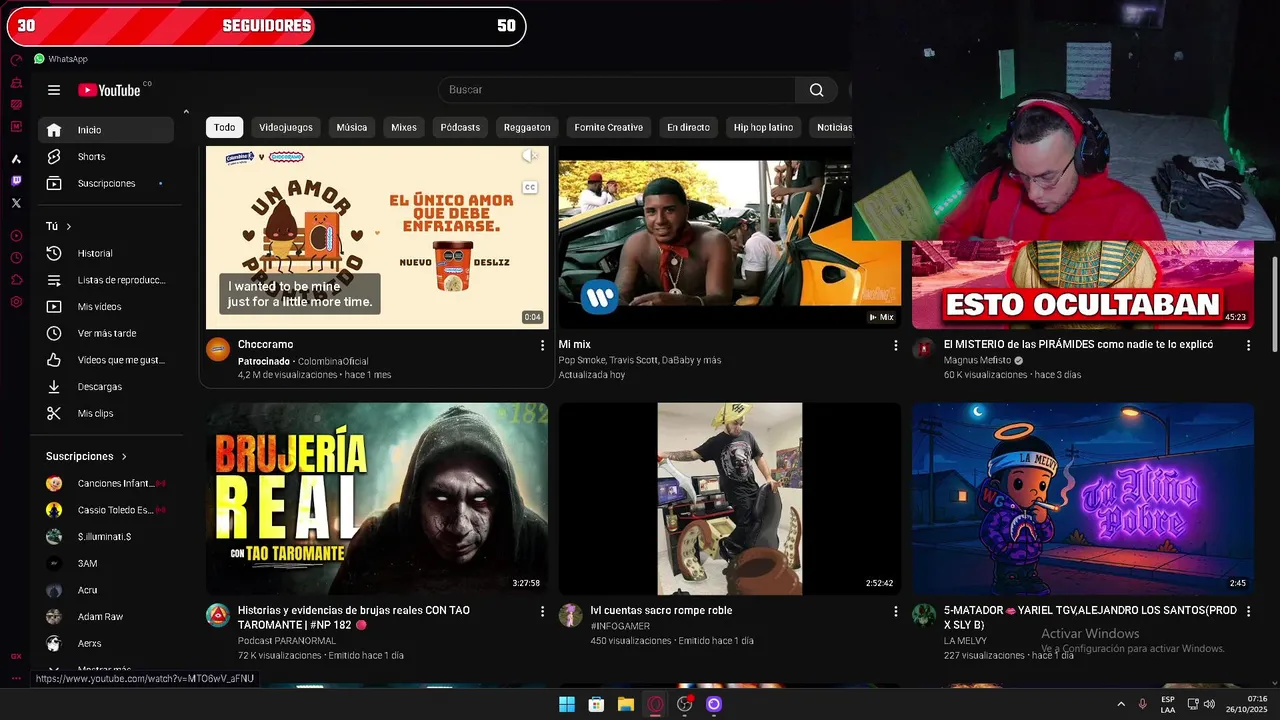
Task: Open Opera GX sidebar settings gear
Action: click(x=16, y=302)
